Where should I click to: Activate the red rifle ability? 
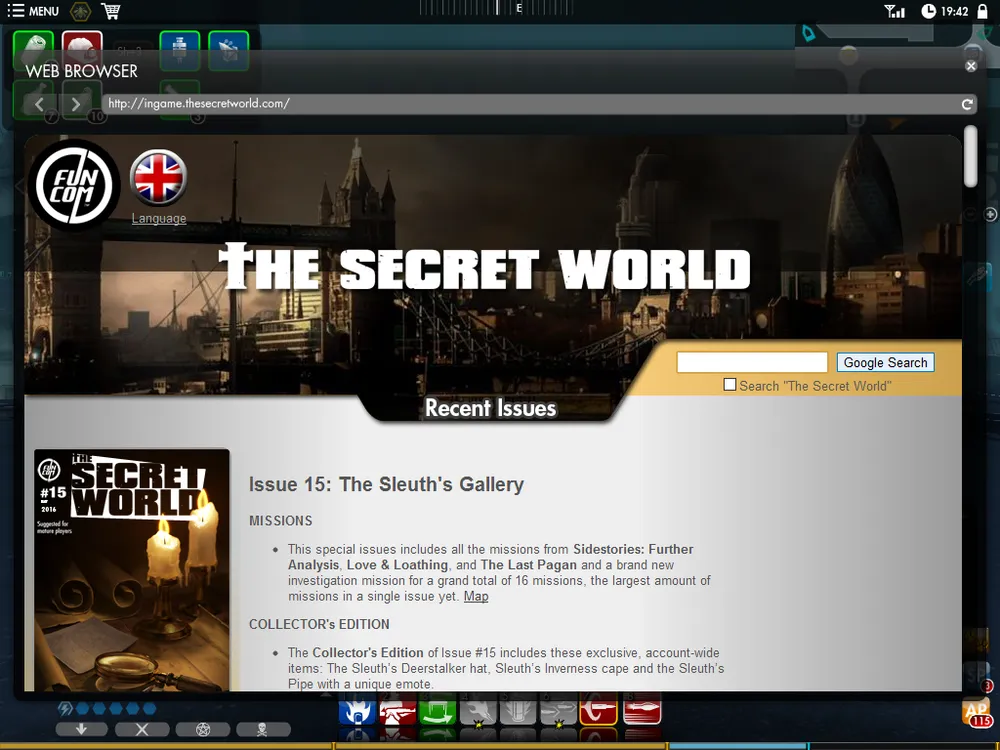tap(397, 710)
